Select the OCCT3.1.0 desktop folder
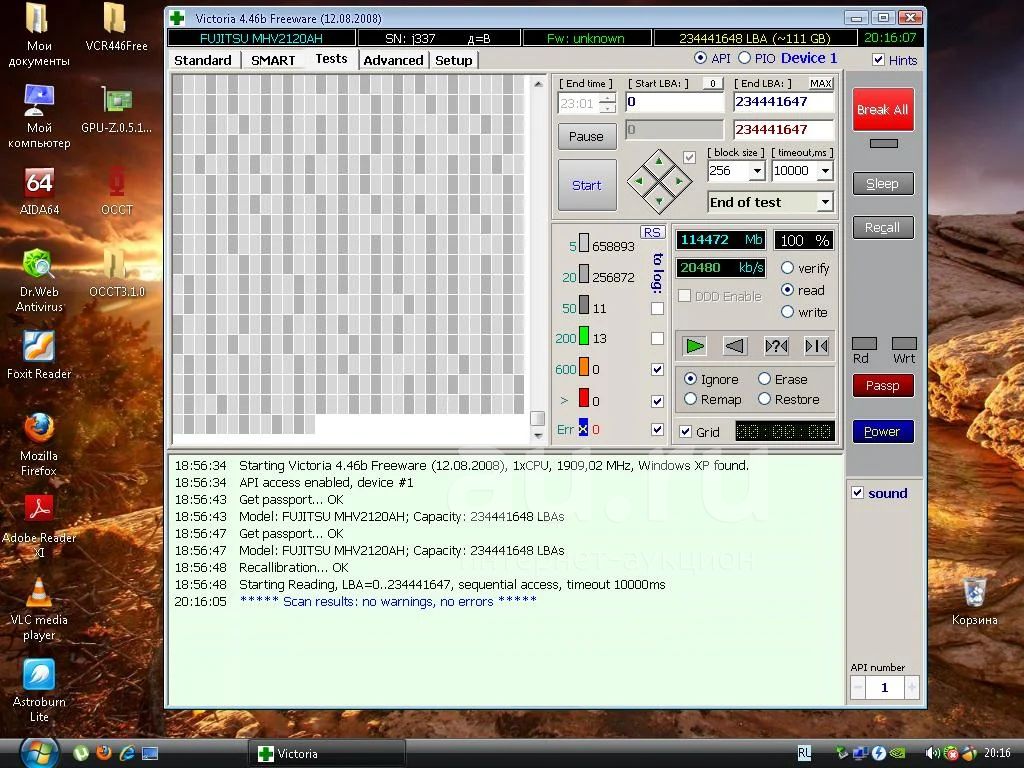The image size is (1024, 768). (117, 273)
